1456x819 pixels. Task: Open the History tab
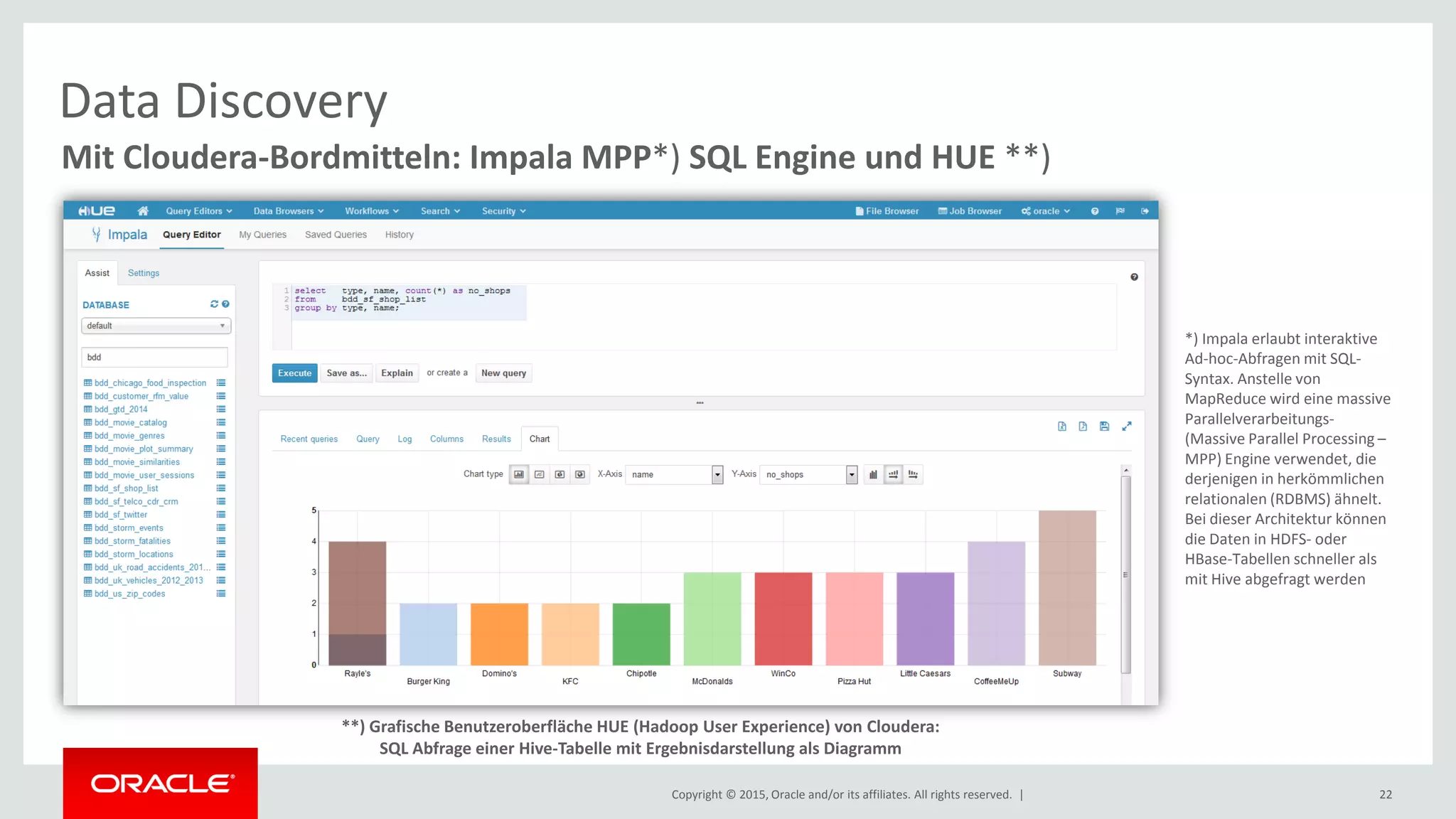pos(400,235)
